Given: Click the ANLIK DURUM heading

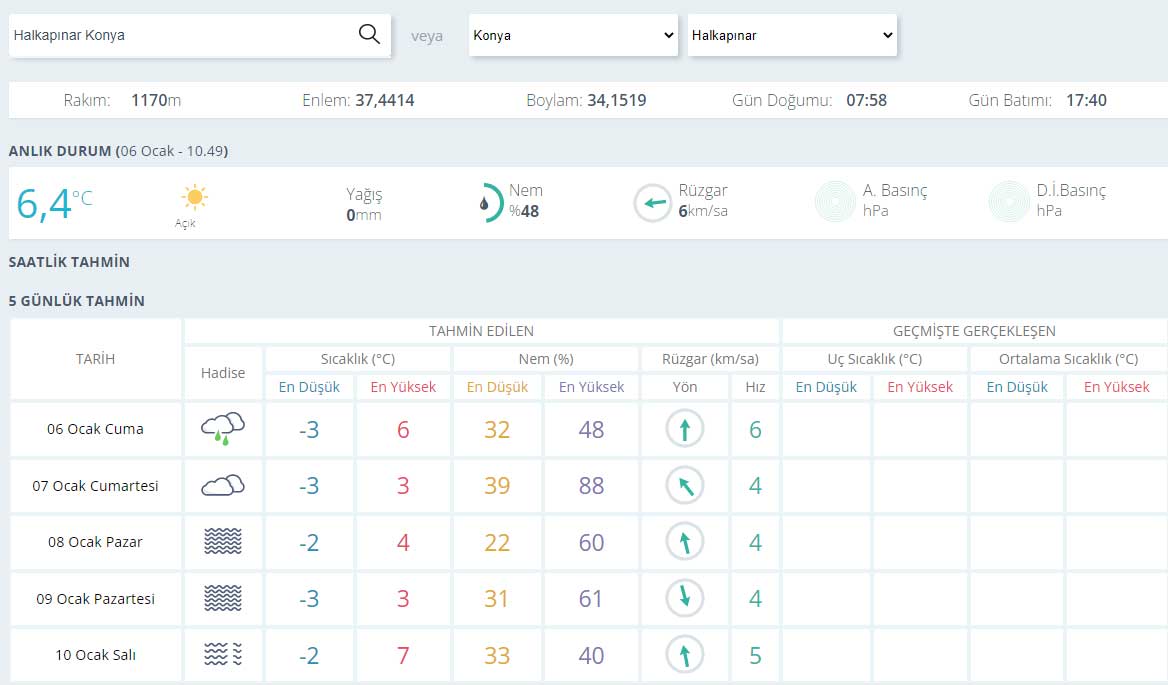Looking at the screenshot, I should (x=118, y=151).
